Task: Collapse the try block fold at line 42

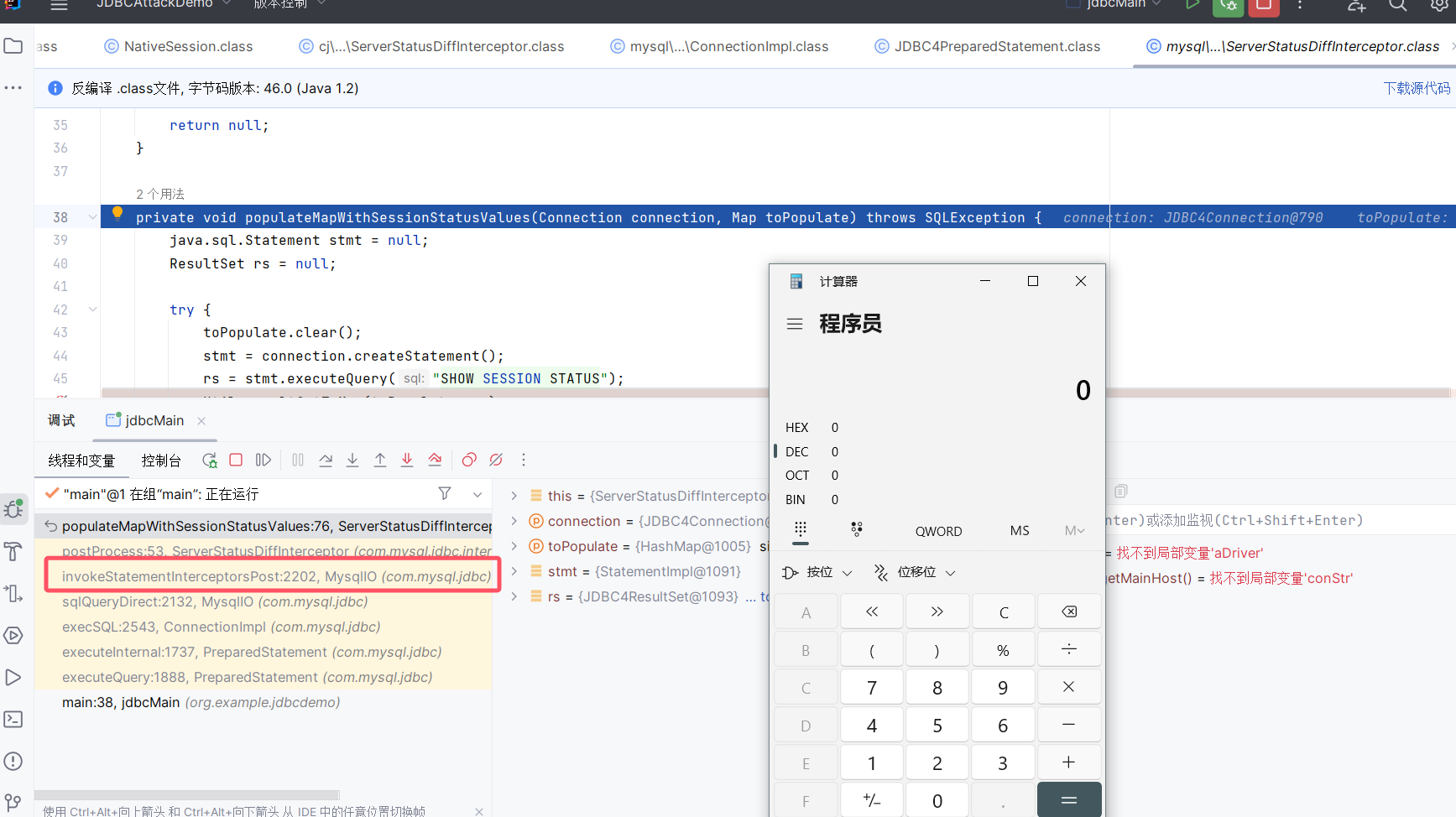Action: click(92, 310)
